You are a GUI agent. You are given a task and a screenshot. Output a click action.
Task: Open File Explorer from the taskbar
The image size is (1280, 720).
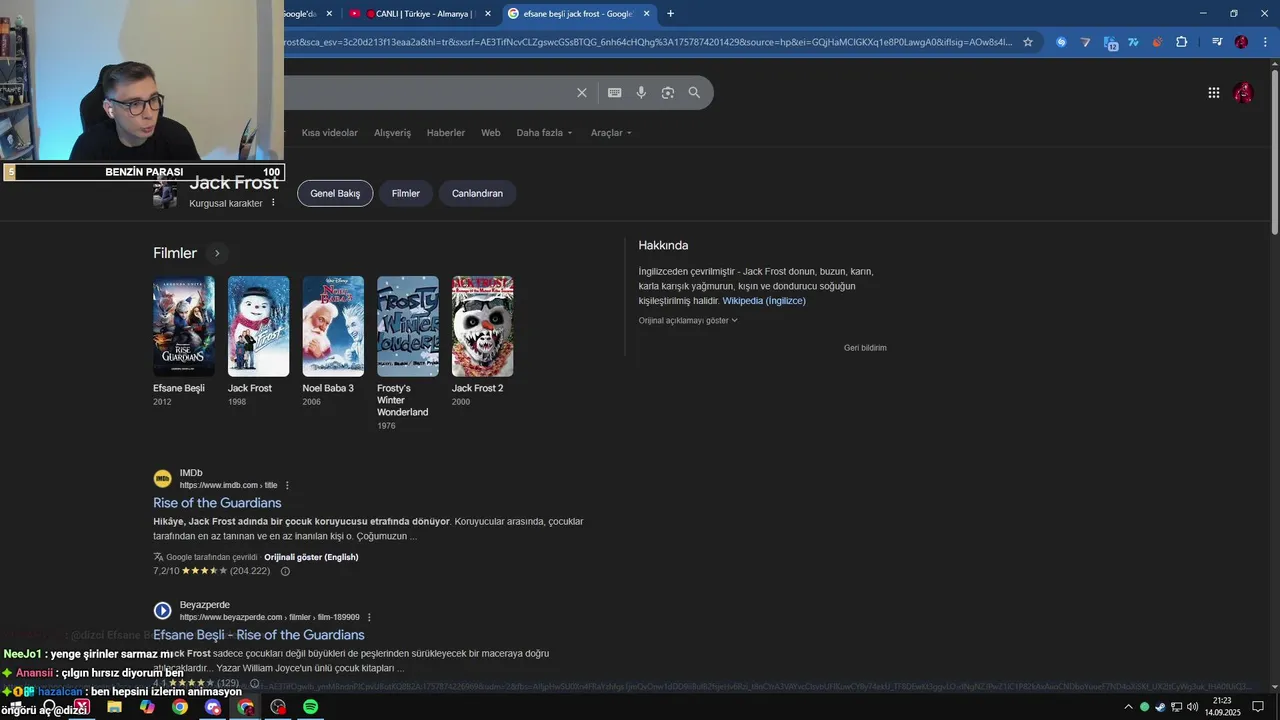(x=114, y=707)
